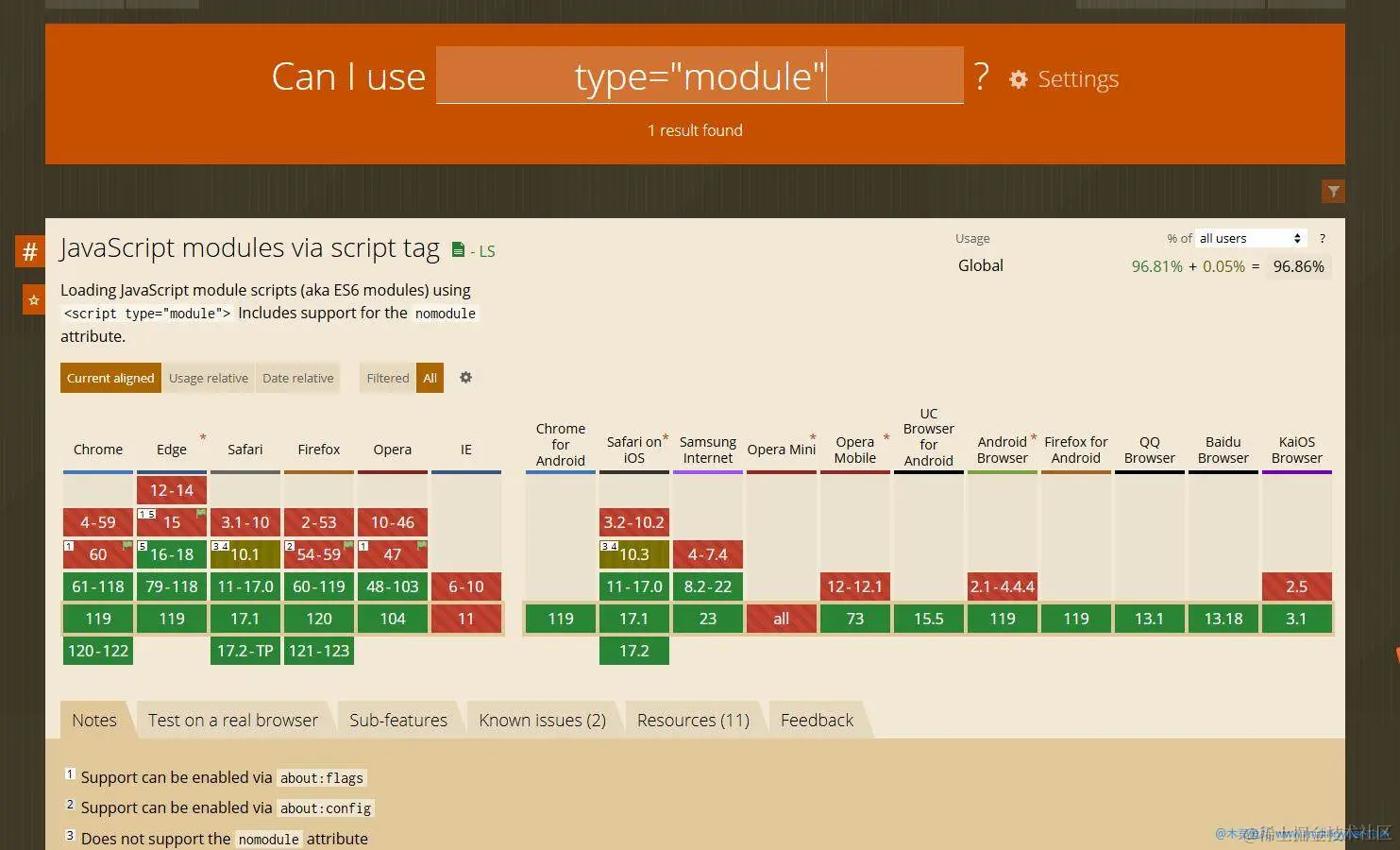Click Chrome for Android column header
This screenshot has width=1400, height=850.
(x=561, y=445)
